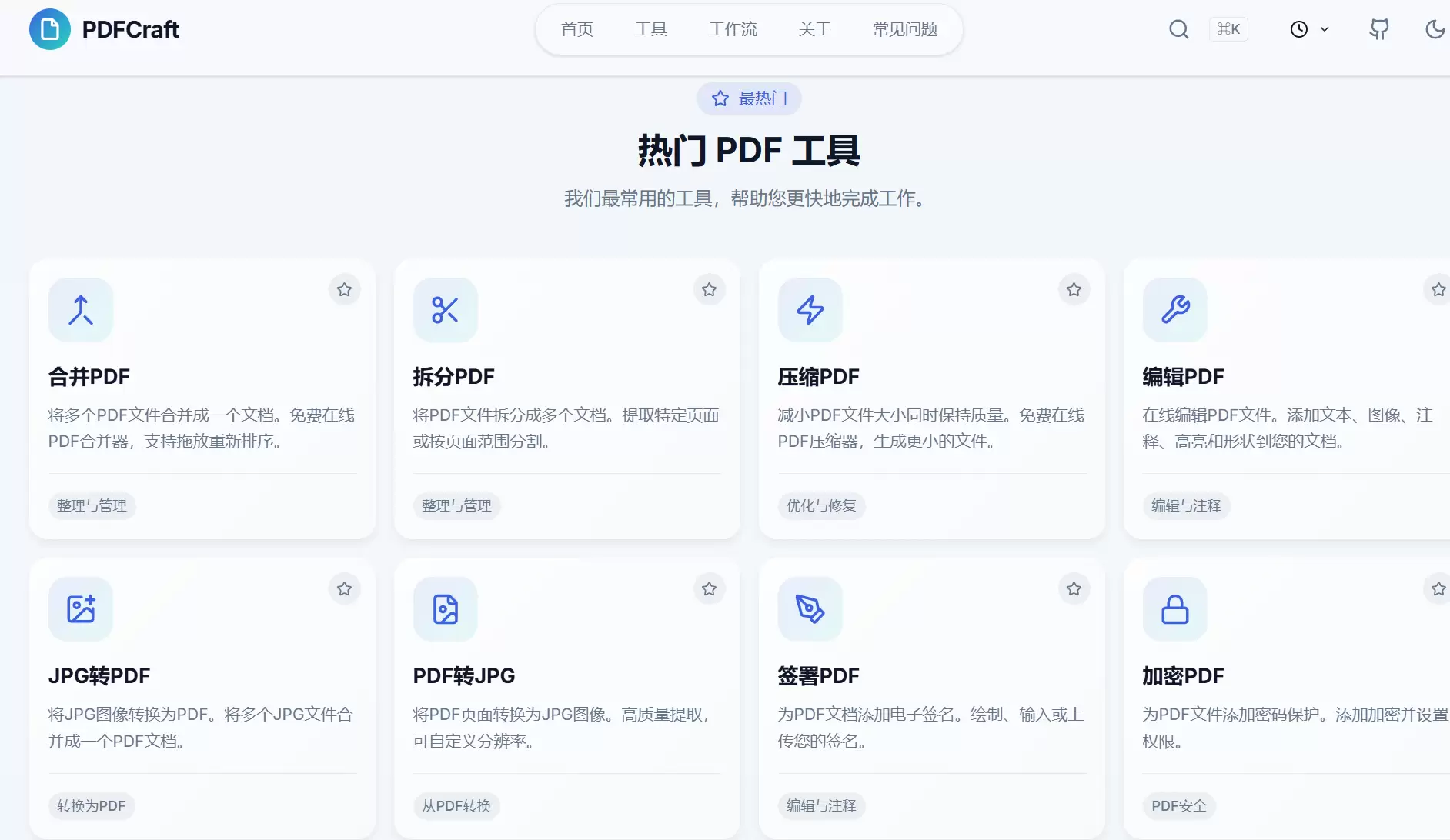The width and height of the screenshot is (1450, 840).
Task: Go to 首页 in navigation
Action: pyautogui.click(x=577, y=29)
